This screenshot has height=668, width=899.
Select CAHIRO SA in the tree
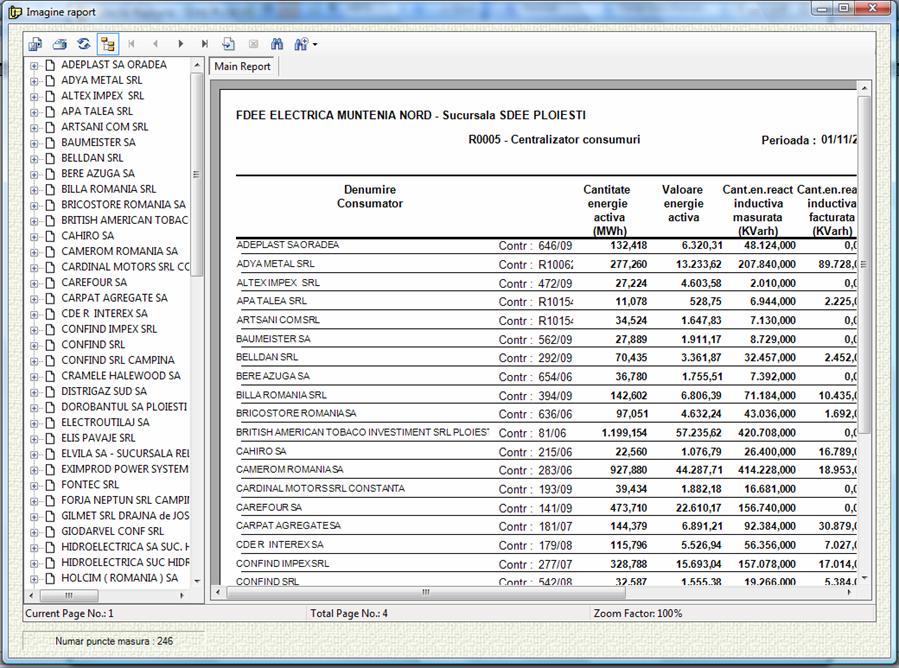(87, 235)
